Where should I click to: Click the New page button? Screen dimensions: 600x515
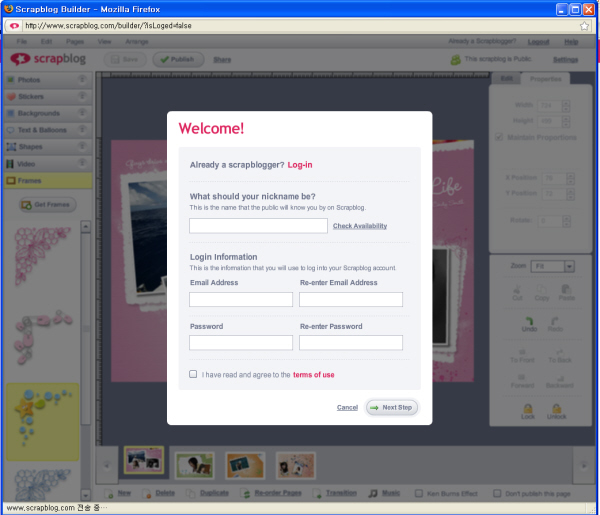click(119, 493)
